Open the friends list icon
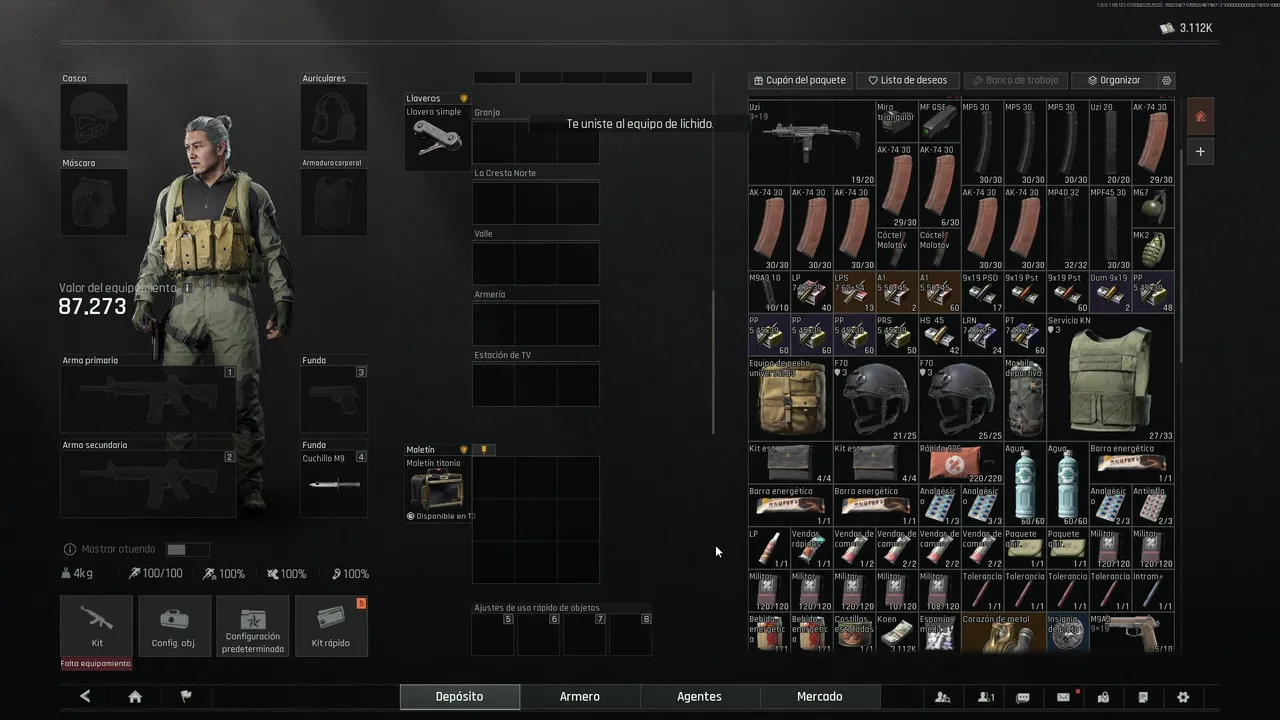 [x=986, y=697]
